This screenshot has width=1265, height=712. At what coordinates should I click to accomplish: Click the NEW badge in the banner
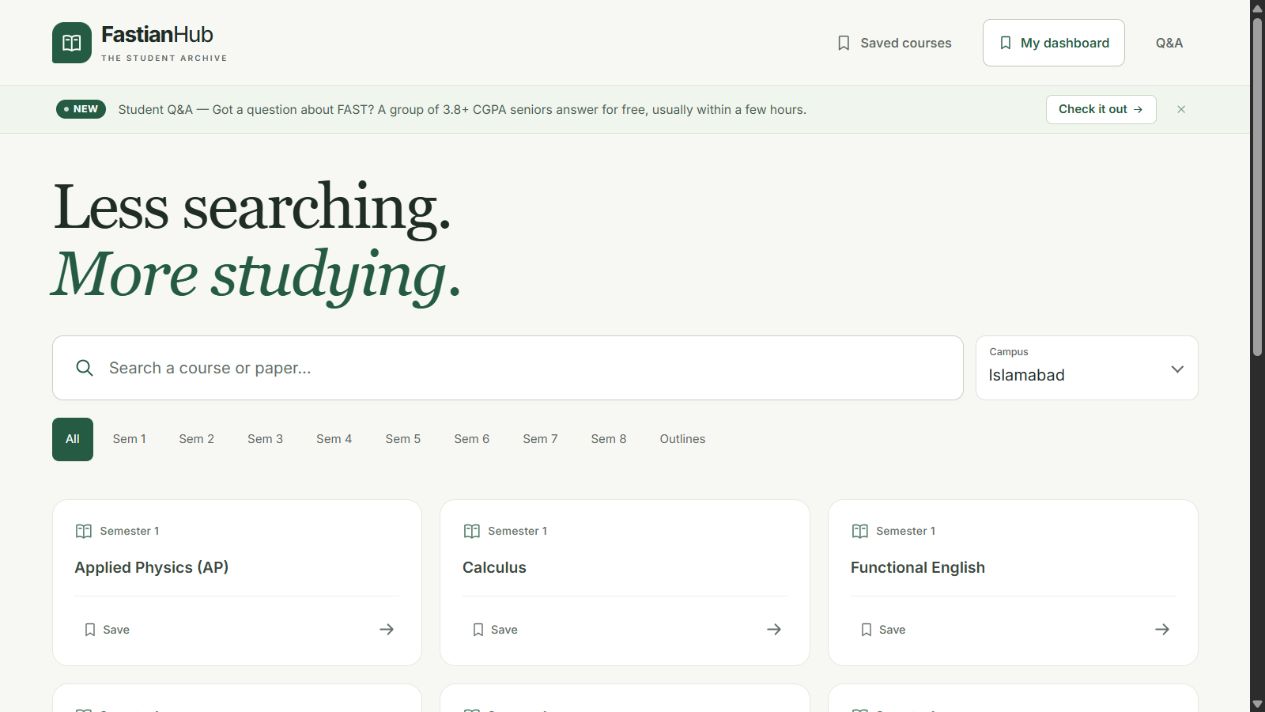tap(81, 109)
